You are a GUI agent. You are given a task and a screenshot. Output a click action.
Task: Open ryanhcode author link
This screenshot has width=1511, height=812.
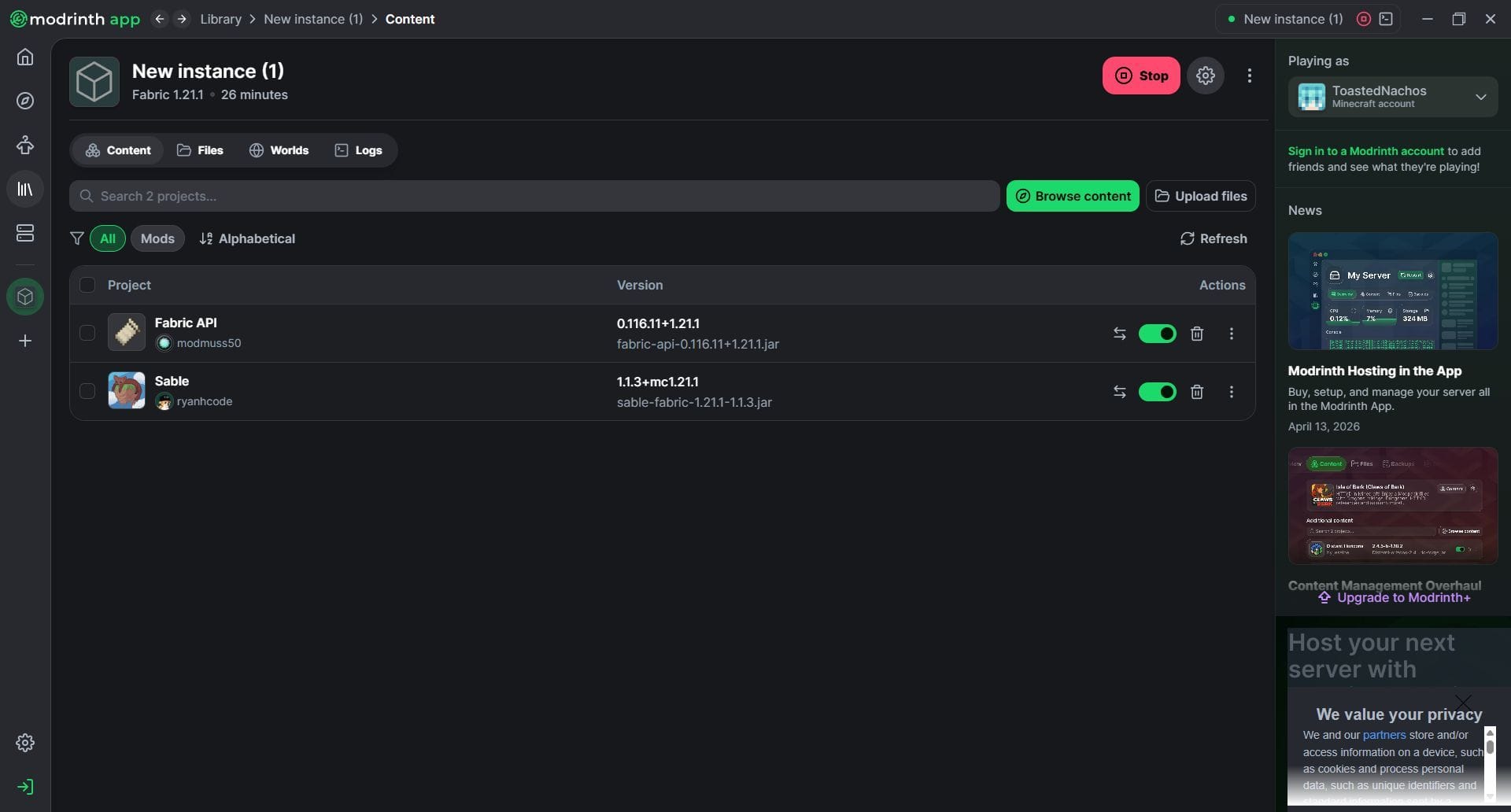[205, 401]
